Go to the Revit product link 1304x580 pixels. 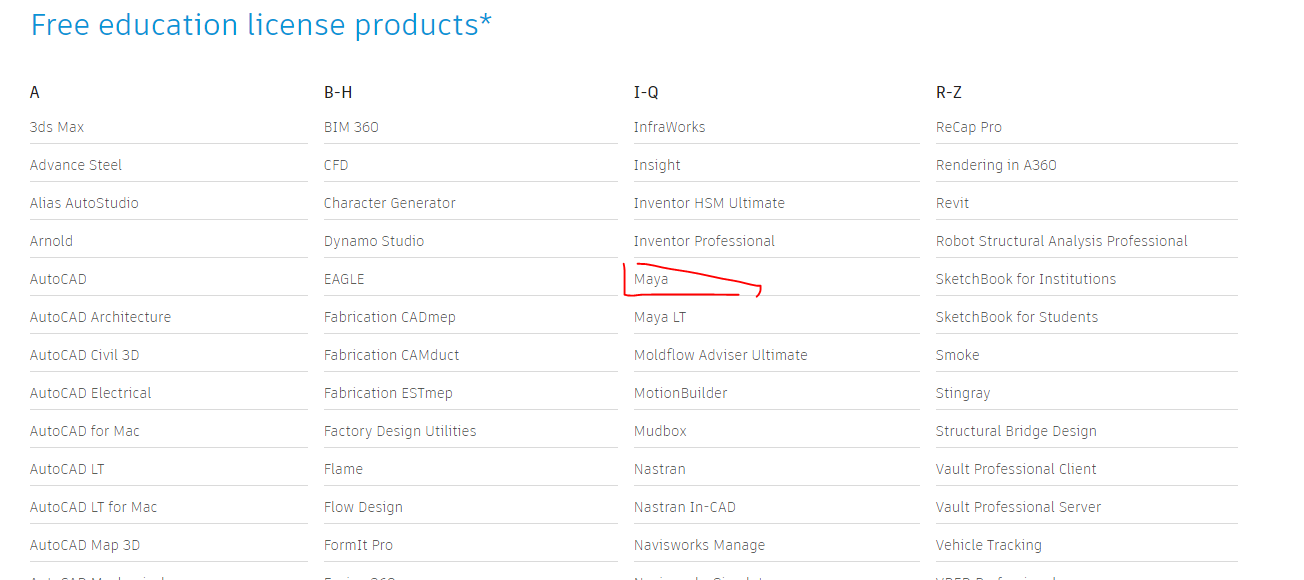(x=952, y=203)
